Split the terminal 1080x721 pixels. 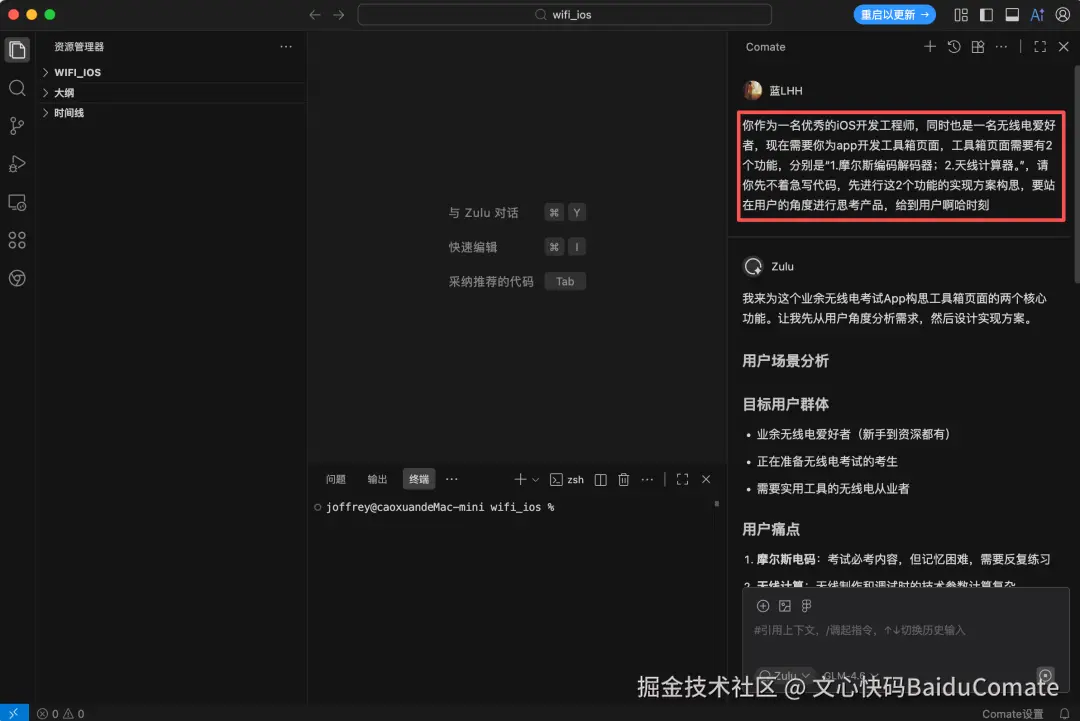point(601,480)
